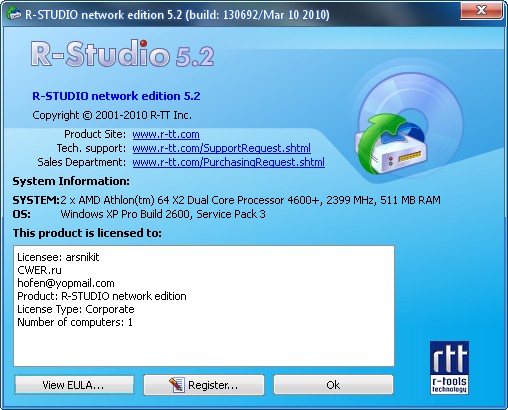The width and height of the screenshot is (508, 410).
Task: Click the Register button
Action: (x=204, y=385)
